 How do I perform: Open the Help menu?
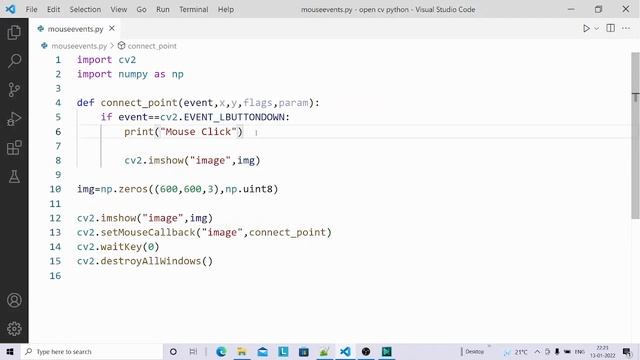tap(226, 9)
